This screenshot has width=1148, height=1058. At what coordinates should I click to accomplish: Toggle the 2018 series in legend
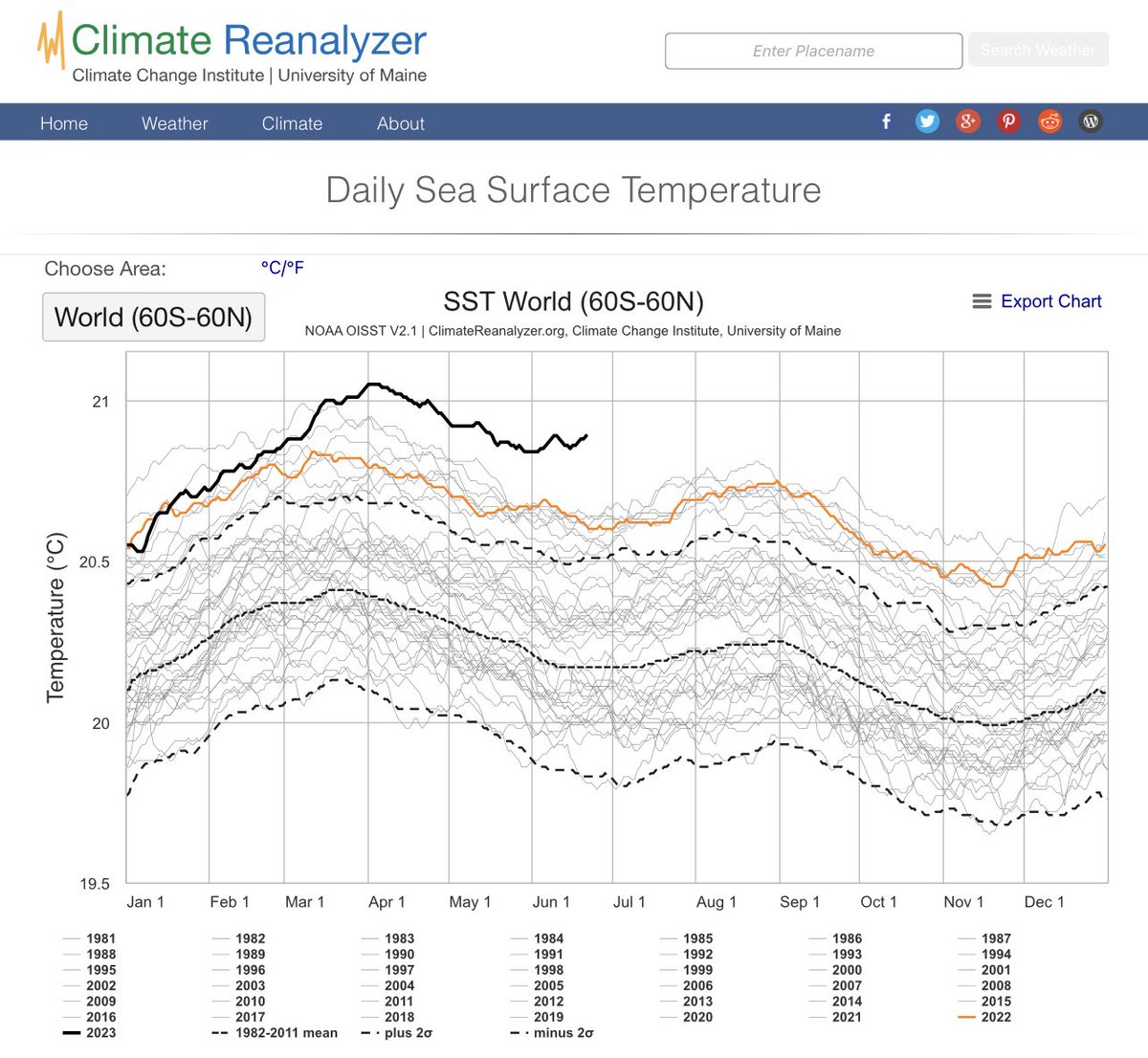(387, 1017)
